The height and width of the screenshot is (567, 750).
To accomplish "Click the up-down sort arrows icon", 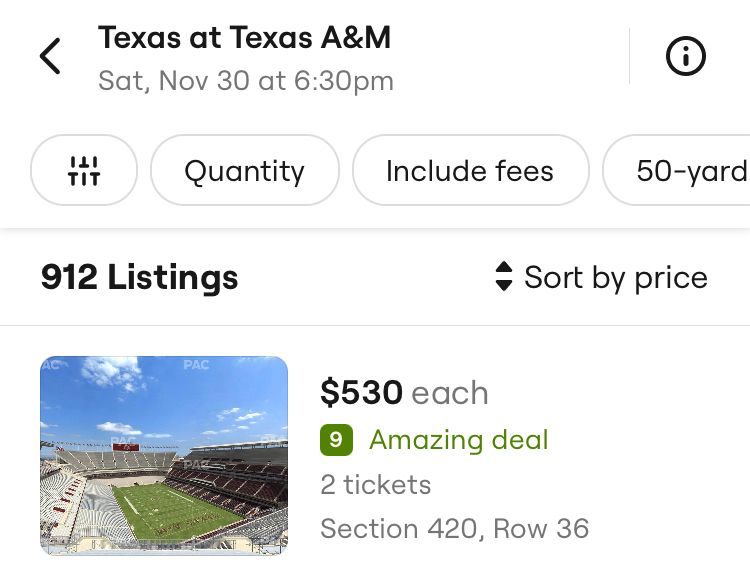I will 504,277.
